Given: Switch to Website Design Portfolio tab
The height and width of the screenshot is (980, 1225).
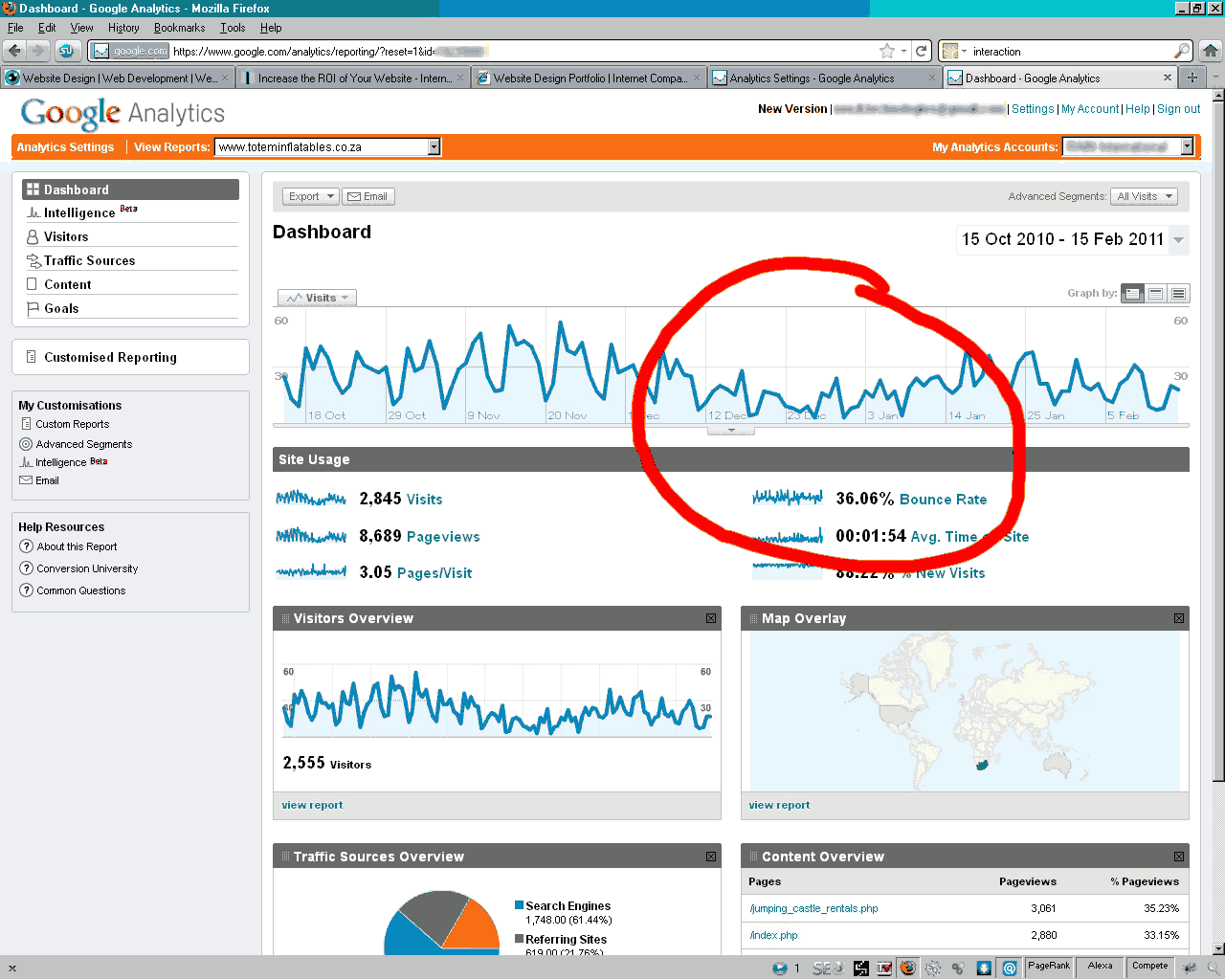Looking at the screenshot, I should pyautogui.click(x=589, y=78).
